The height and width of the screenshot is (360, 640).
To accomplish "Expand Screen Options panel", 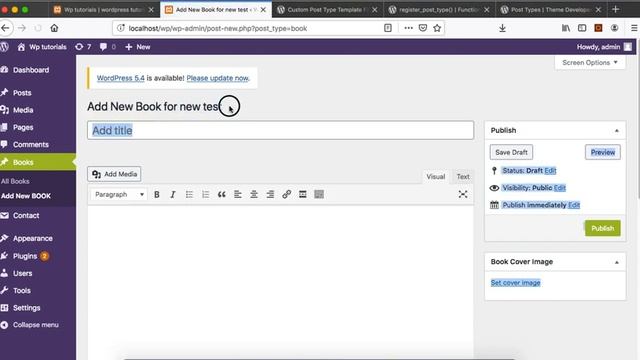I will tap(590, 62).
